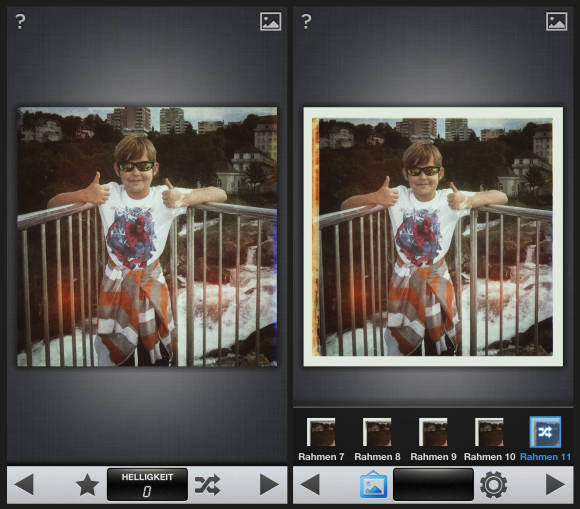
Task: Select the Rahmen 7 frame thumbnail
Action: click(321, 432)
